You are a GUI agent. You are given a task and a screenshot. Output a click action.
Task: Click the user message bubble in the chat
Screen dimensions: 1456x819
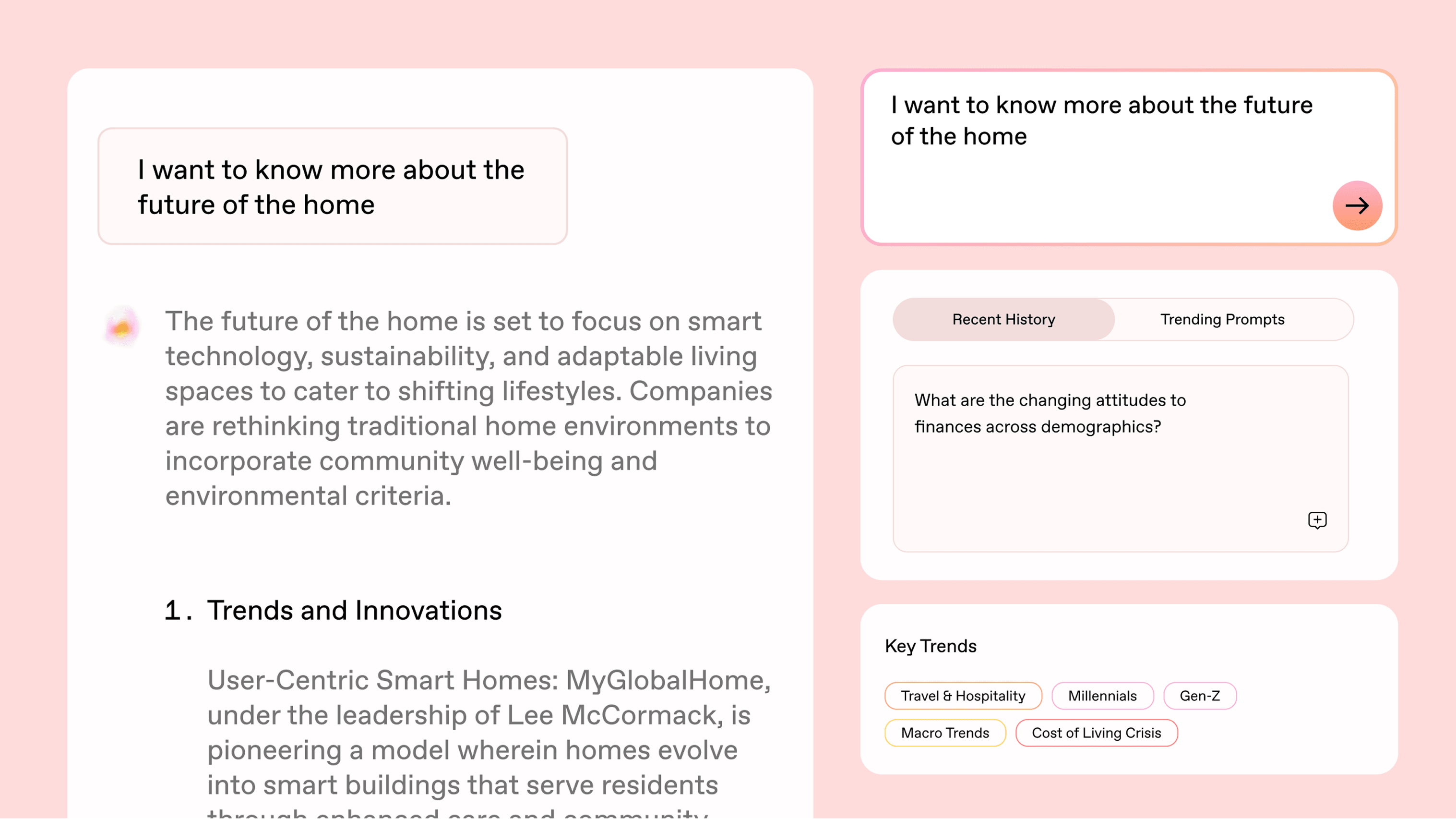pos(333,187)
